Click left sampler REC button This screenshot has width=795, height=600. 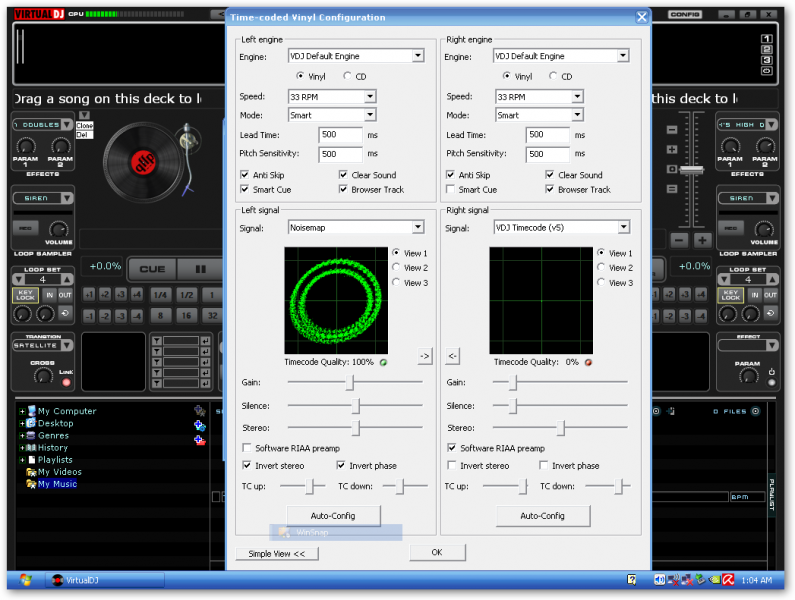[x=25, y=229]
